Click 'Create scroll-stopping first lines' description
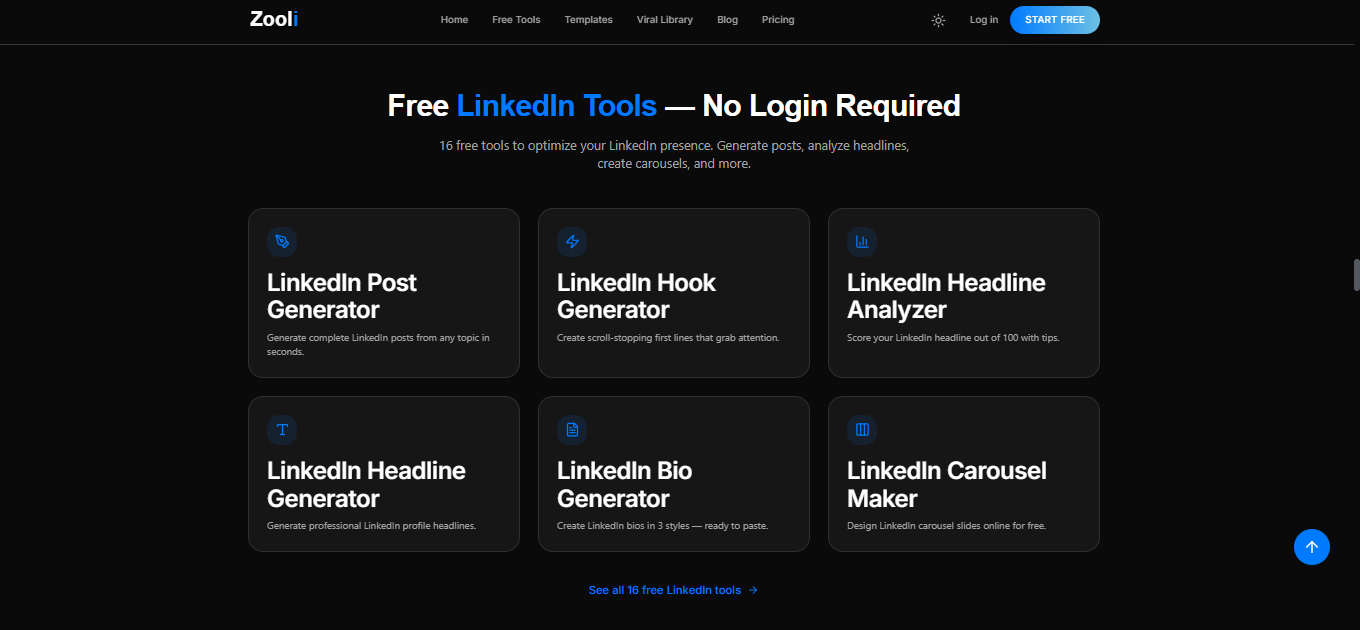The image size is (1360, 630). point(668,338)
